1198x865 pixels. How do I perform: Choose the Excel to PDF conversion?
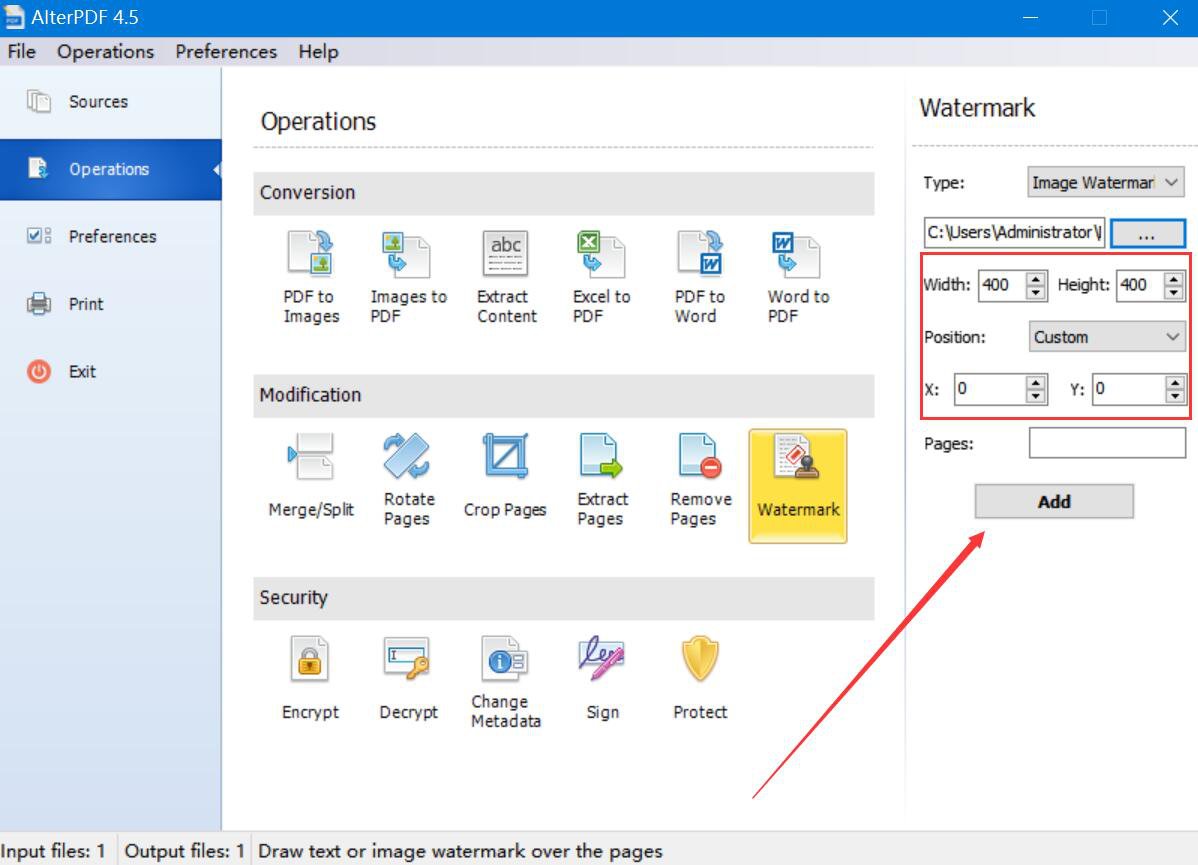601,277
